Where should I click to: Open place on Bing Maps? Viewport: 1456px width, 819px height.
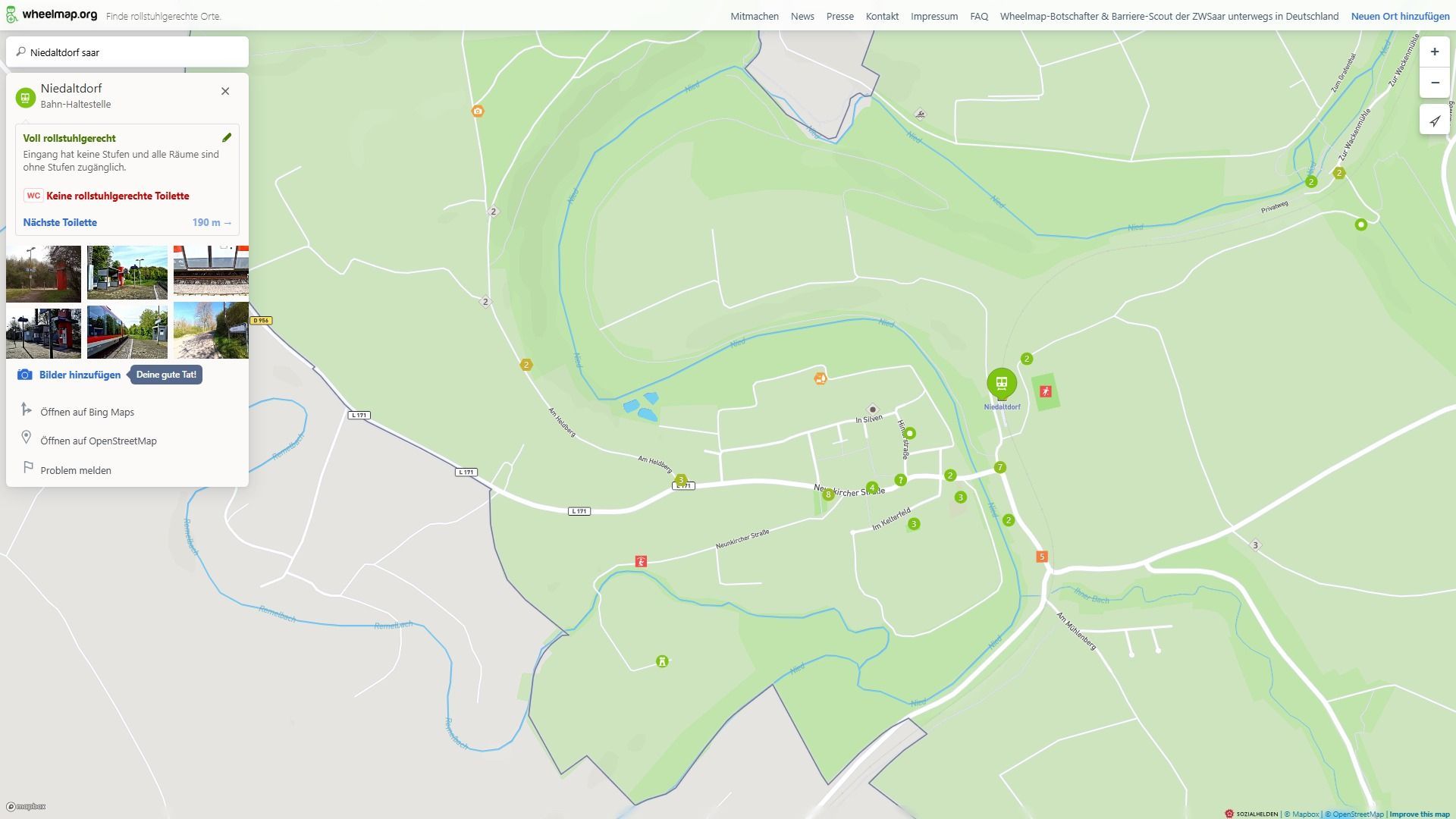pos(87,412)
